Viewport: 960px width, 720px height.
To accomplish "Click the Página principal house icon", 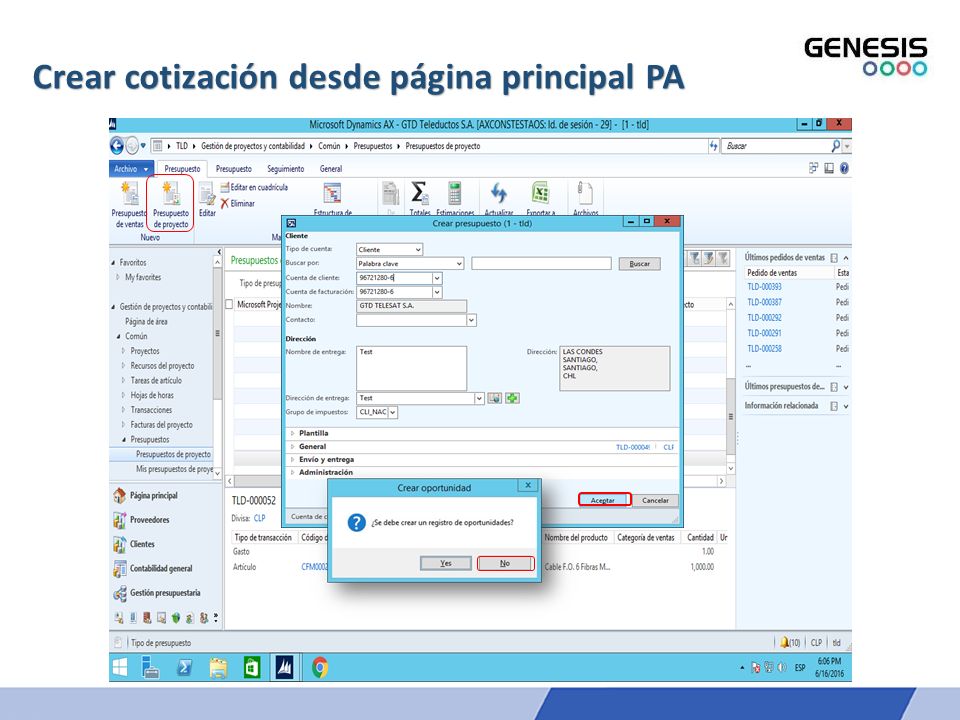I will coord(119,495).
